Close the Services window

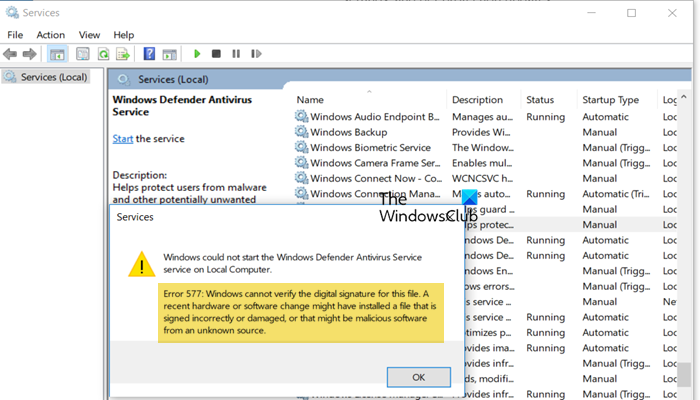672,13
